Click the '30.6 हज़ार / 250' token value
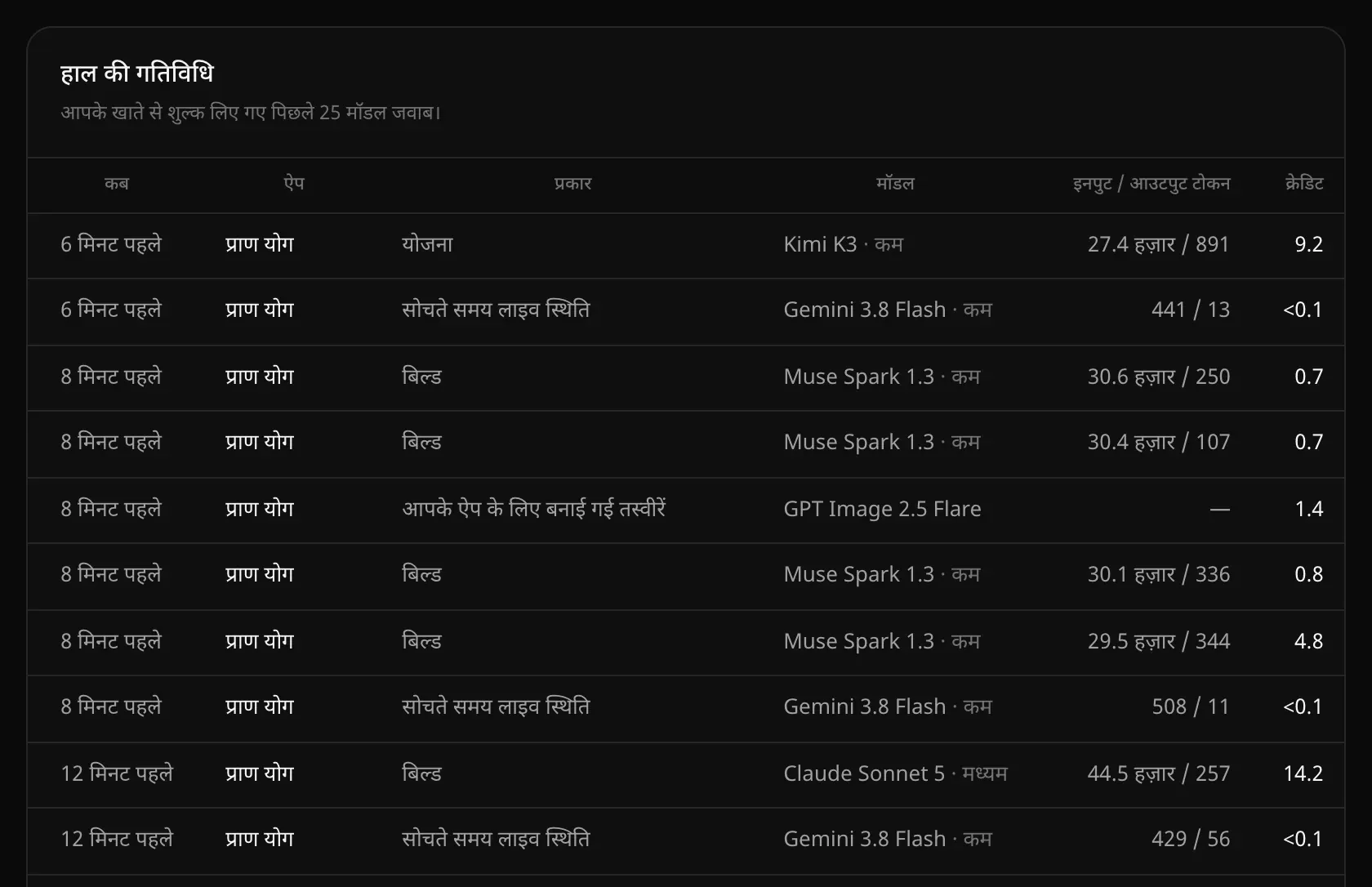Image resolution: width=1372 pixels, height=887 pixels. click(x=1158, y=377)
